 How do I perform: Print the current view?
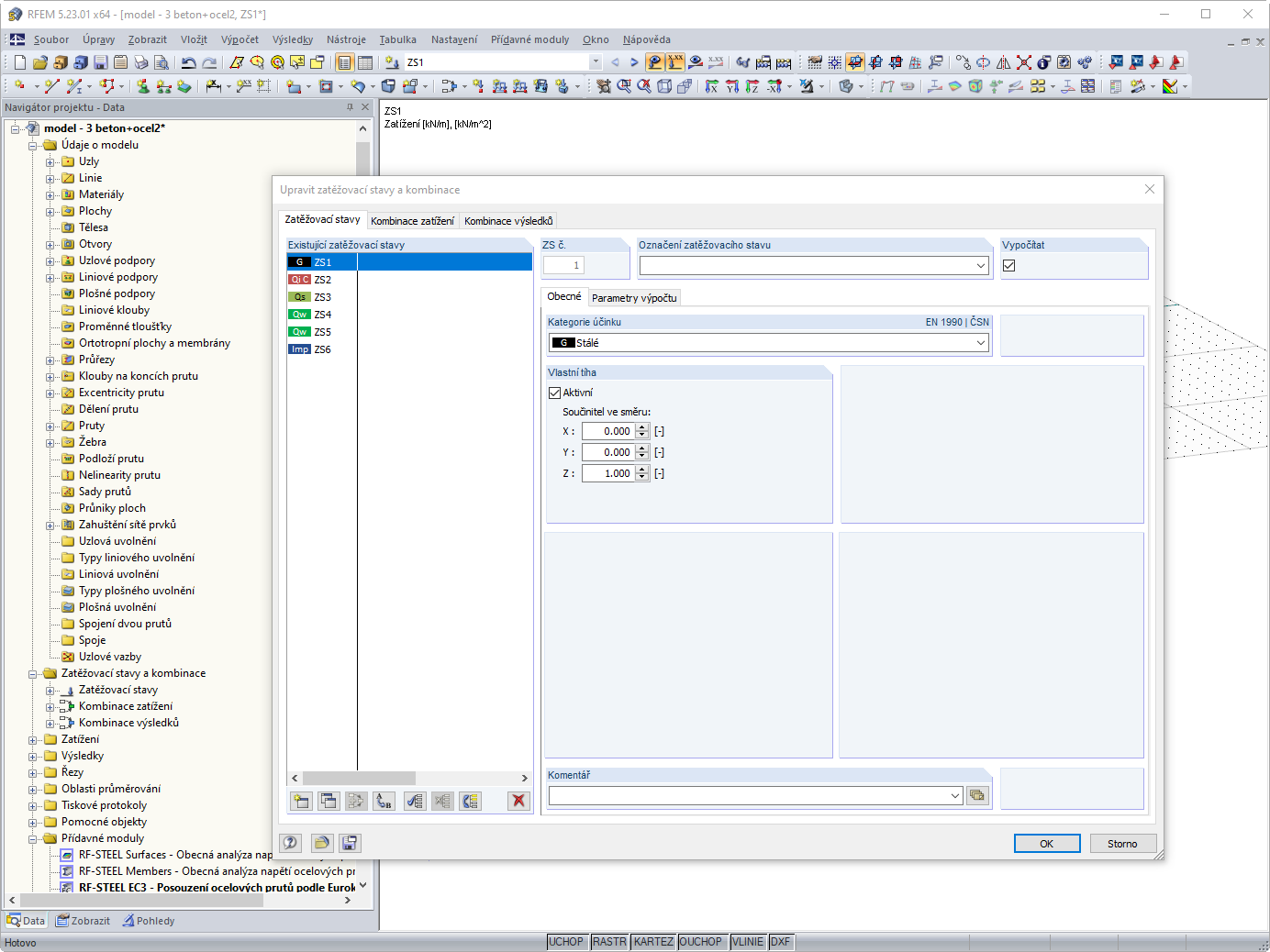point(140,62)
